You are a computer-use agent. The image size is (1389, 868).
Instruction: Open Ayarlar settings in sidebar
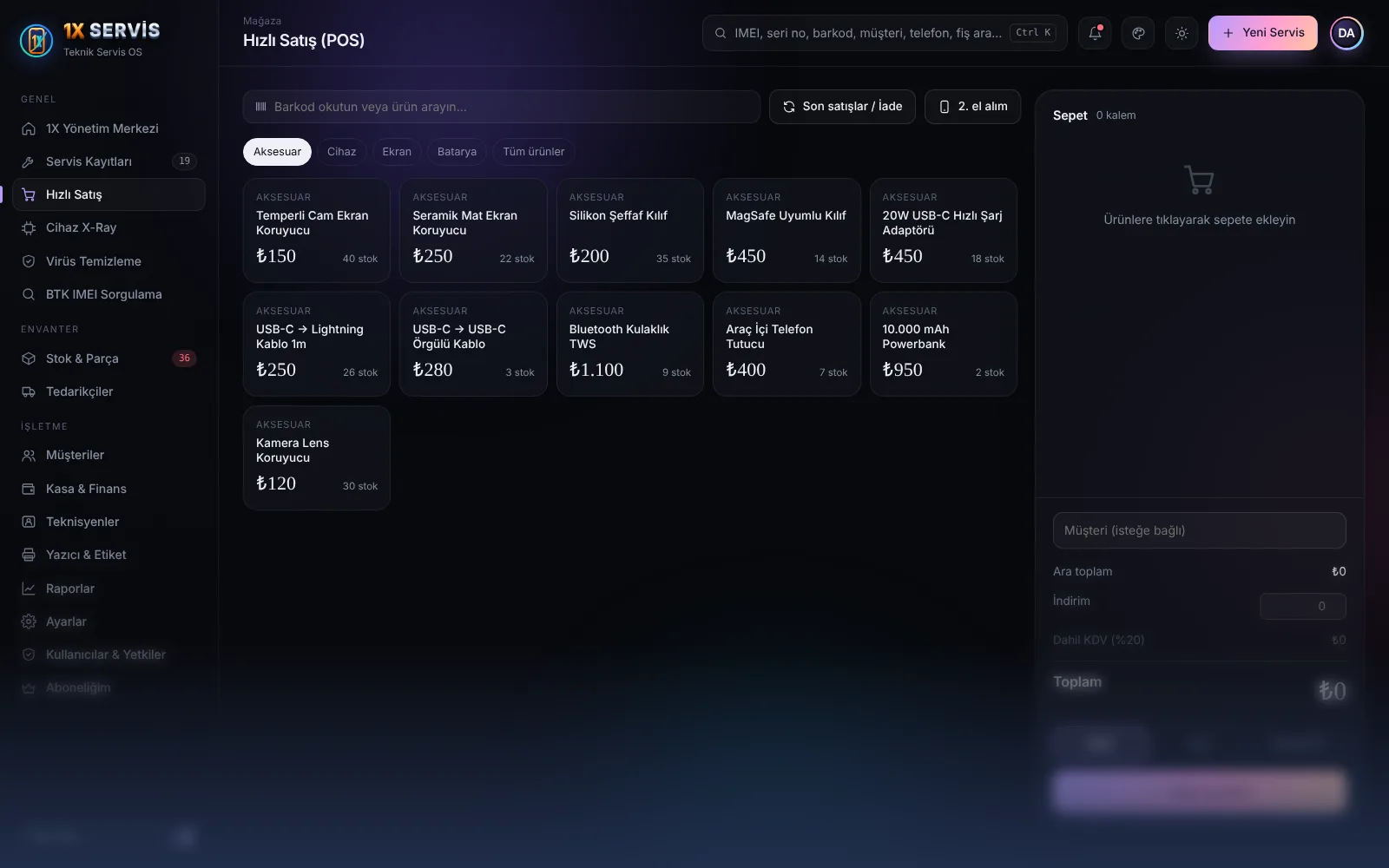(x=109, y=621)
